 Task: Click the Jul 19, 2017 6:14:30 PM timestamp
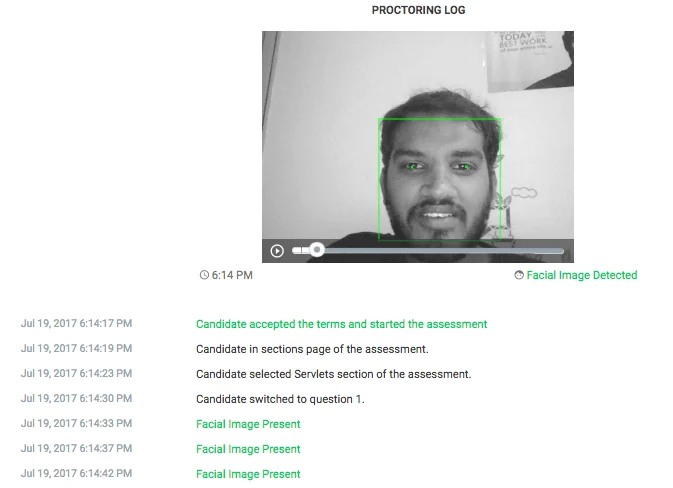pyautogui.click(x=76, y=398)
